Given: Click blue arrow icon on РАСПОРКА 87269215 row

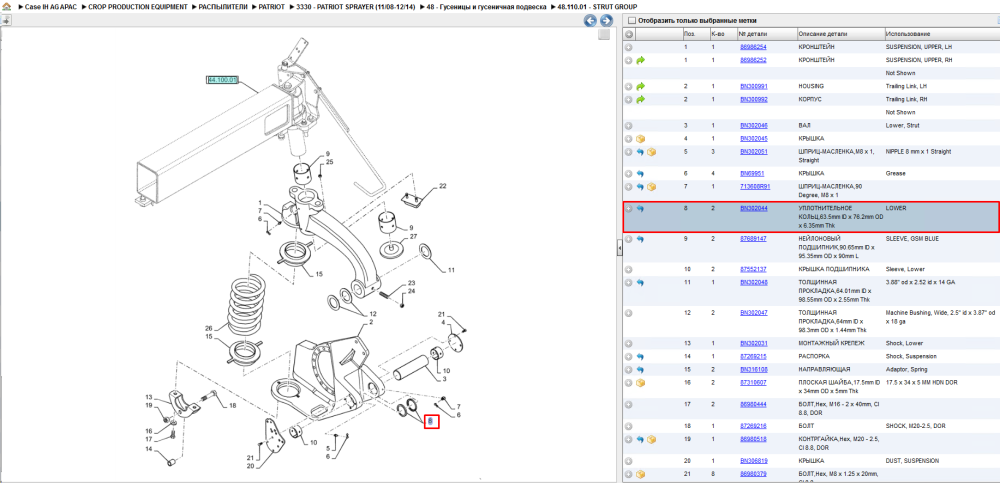Looking at the screenshot, I should click(641, 357).
